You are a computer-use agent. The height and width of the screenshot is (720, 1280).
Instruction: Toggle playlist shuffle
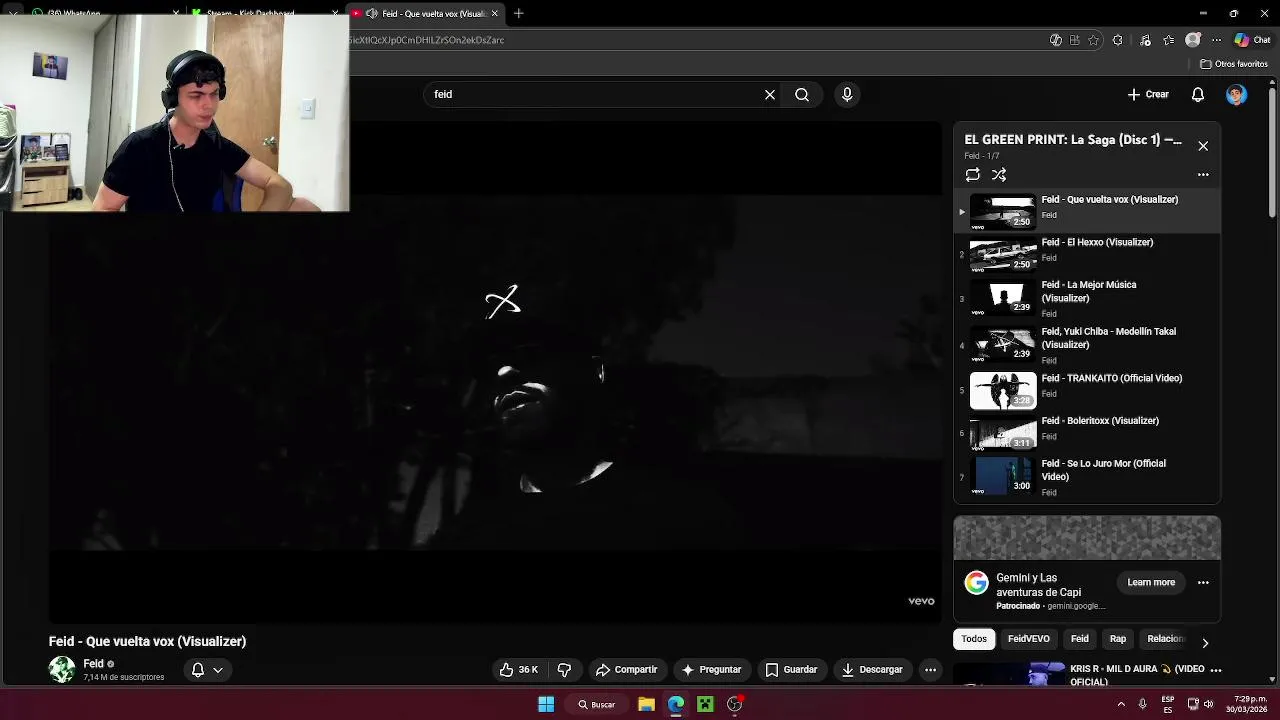point(999,175)
